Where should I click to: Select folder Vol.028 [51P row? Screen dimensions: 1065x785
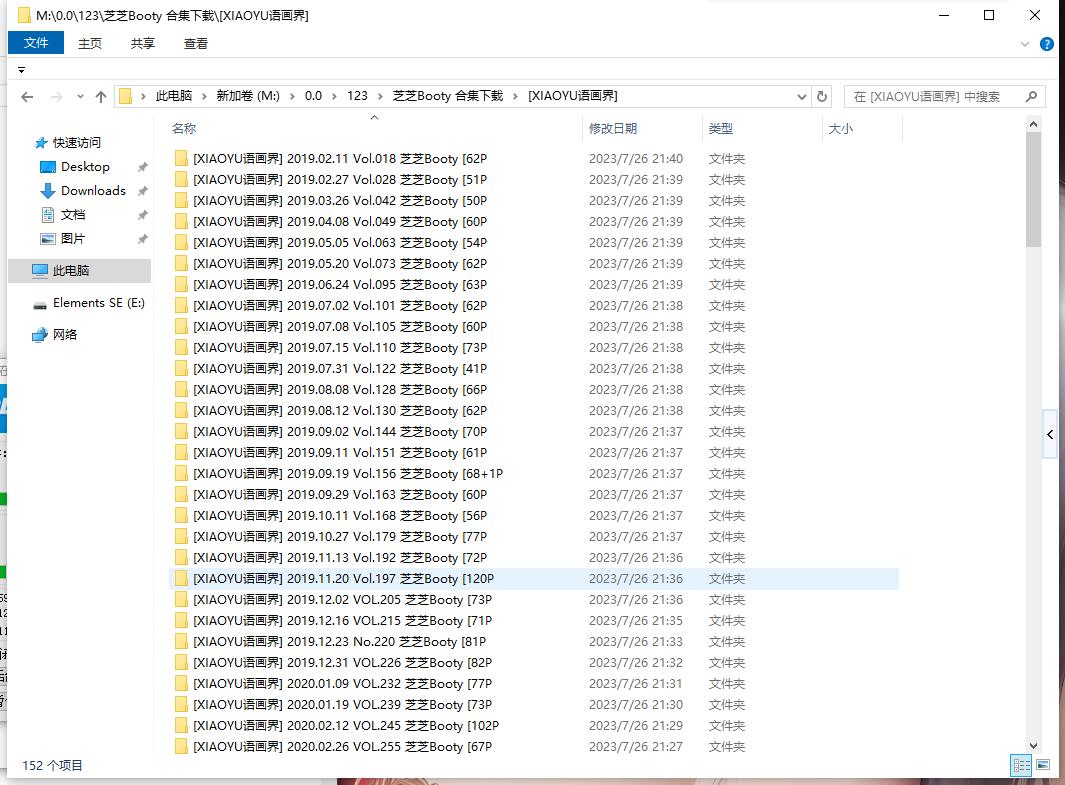point(534,179)
